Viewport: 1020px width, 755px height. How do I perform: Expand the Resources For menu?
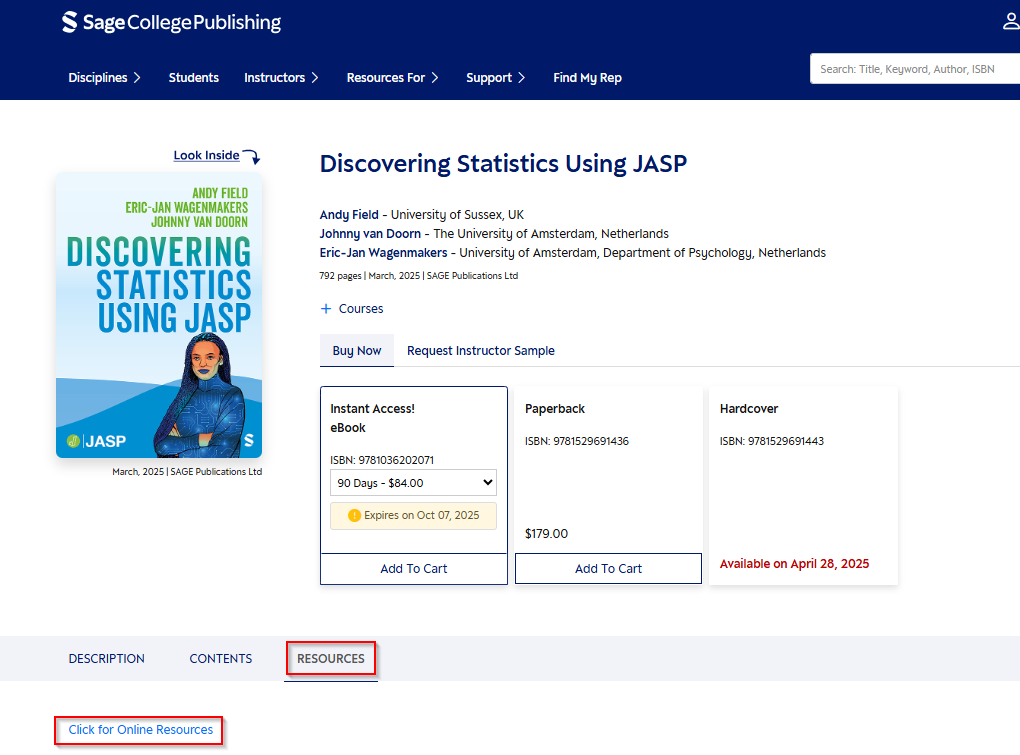[x=393, y=78]
